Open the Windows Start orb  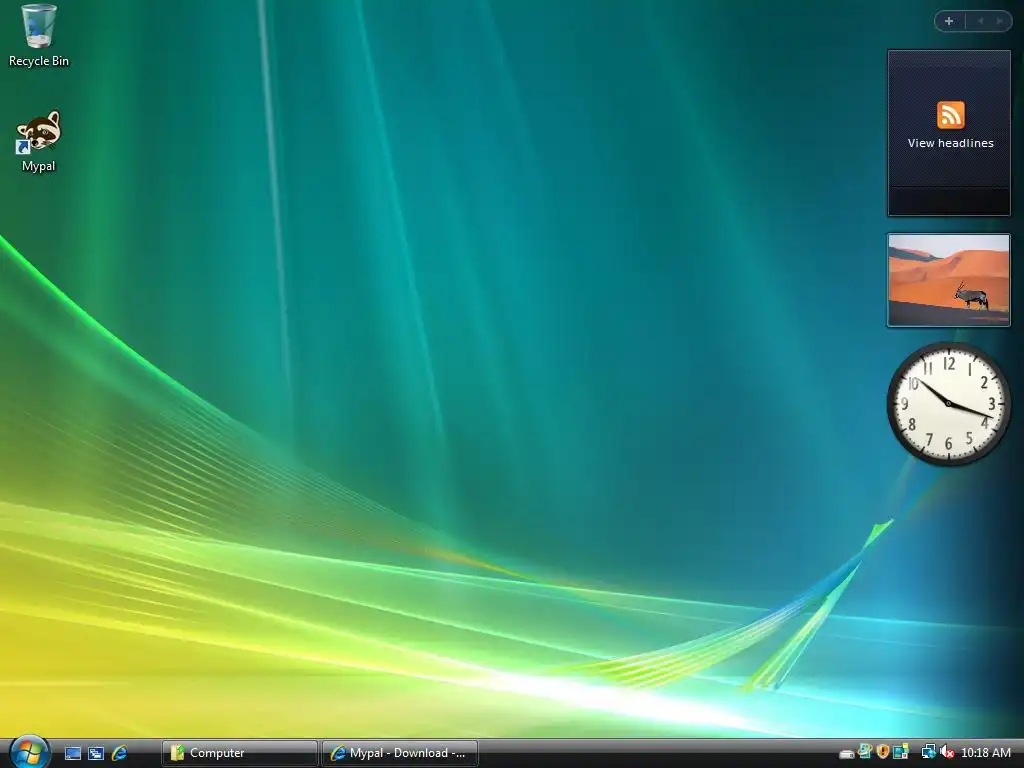[x=29, y=752]
